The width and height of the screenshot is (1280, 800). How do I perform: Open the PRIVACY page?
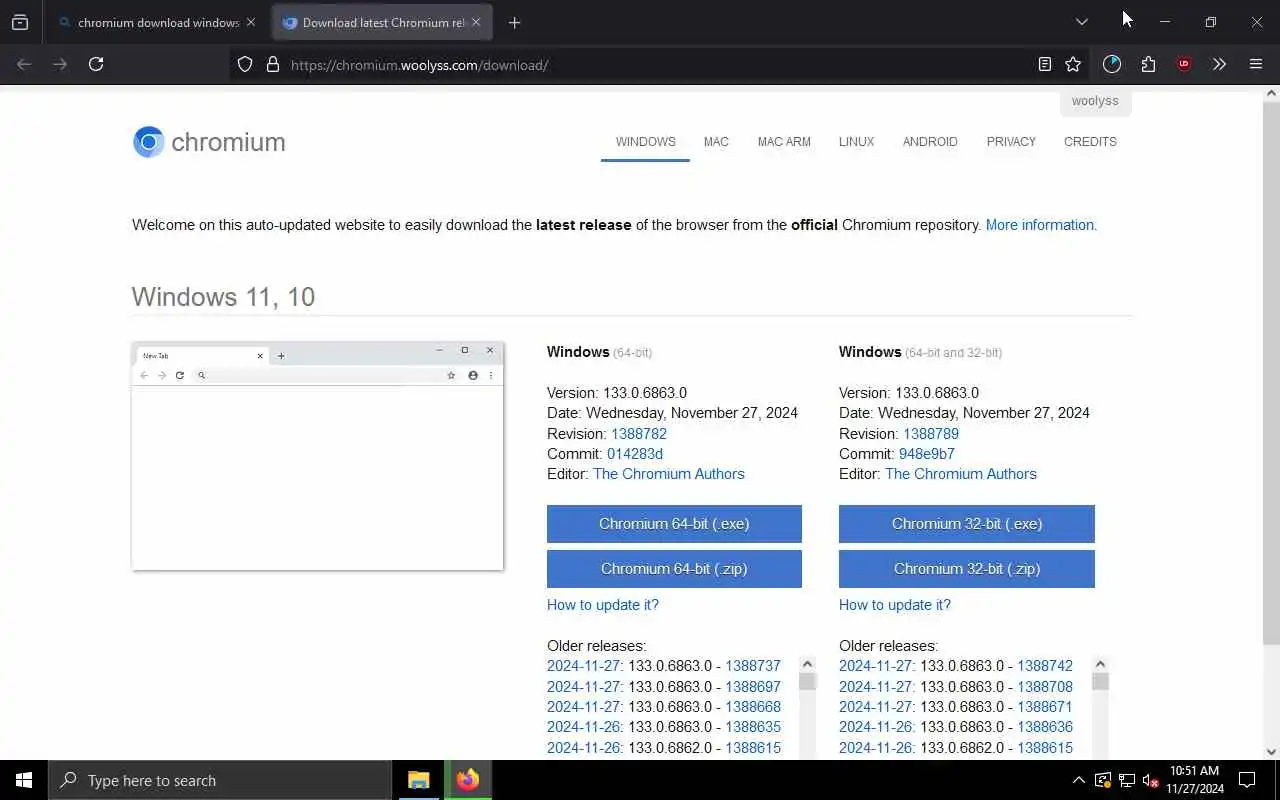pyautogui.click(x=1011, y=142)
